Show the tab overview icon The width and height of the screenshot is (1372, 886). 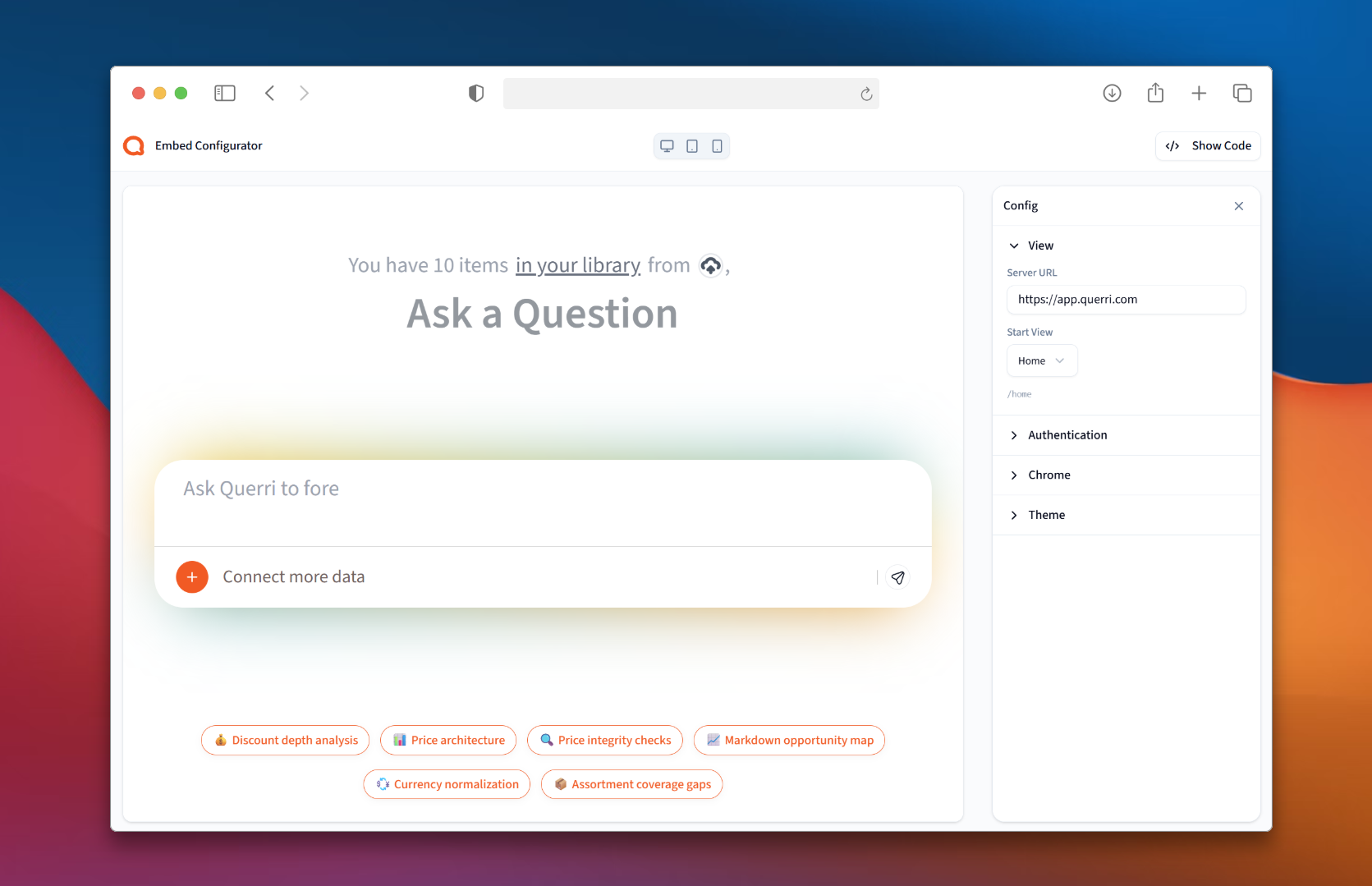1242,94
